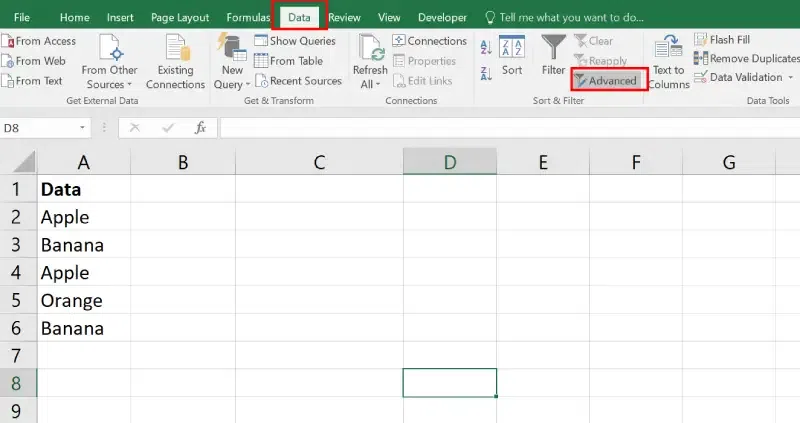Select column F header
The image size is (800, 423).
[636, 162]
